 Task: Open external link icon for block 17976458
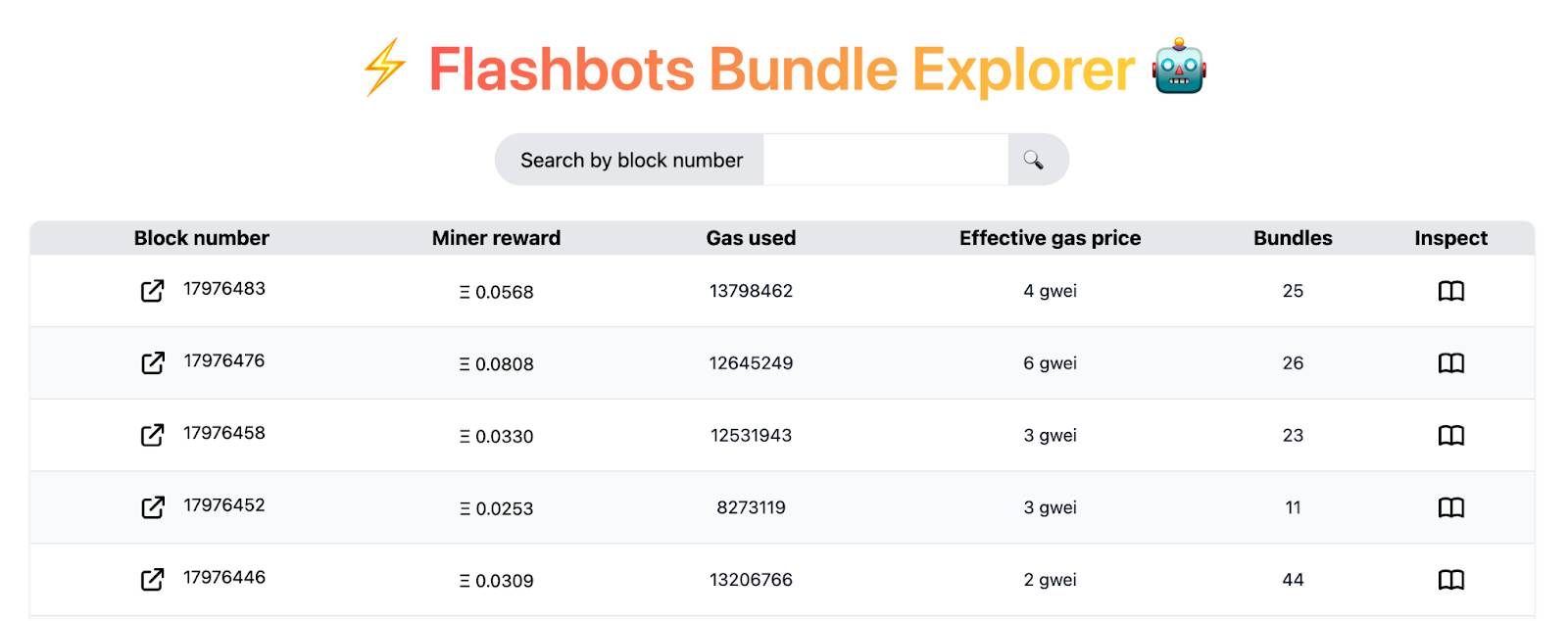point(153,435)
